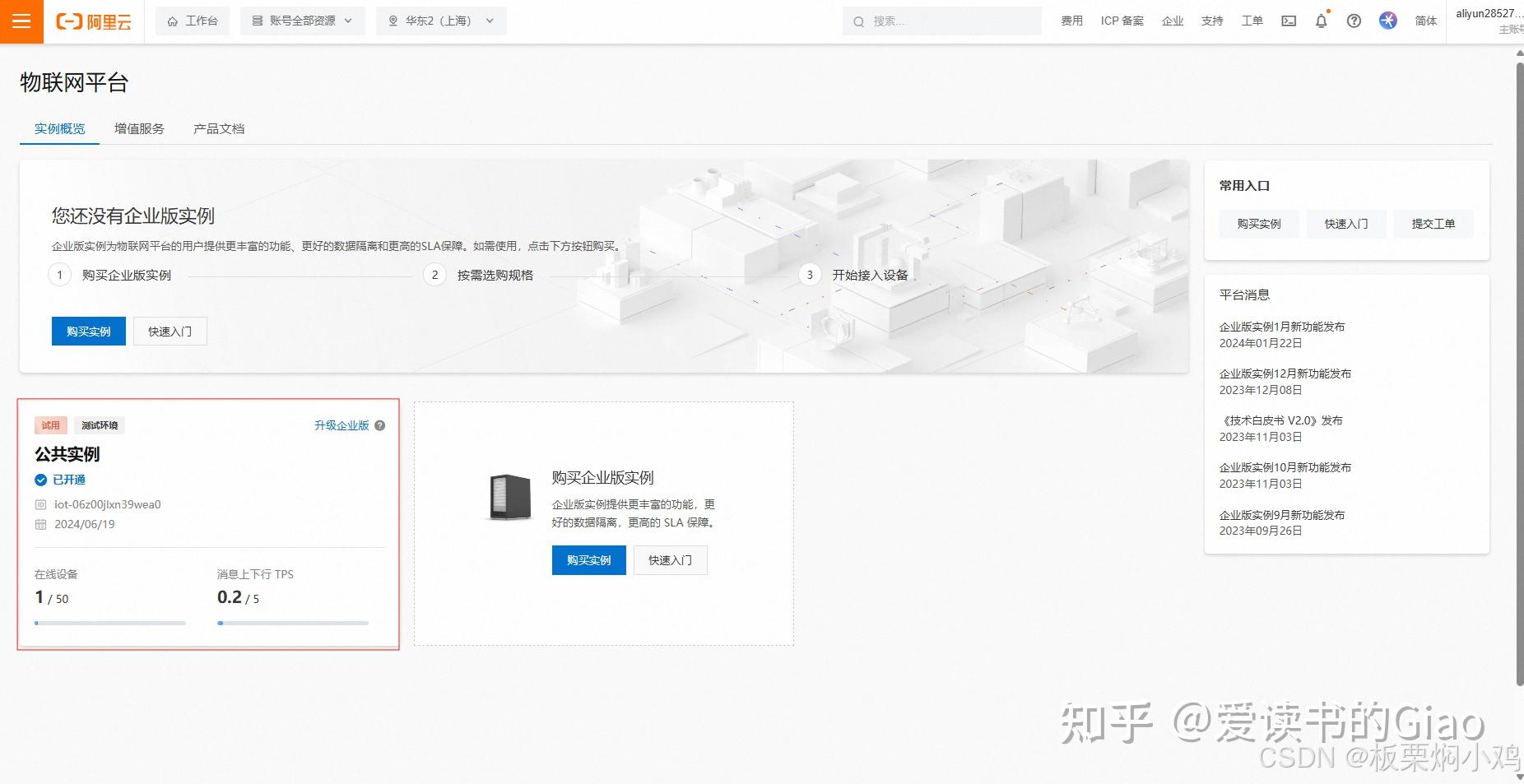Go to the 工作台 workbench
1524x784 pixels.
(193, 21)
